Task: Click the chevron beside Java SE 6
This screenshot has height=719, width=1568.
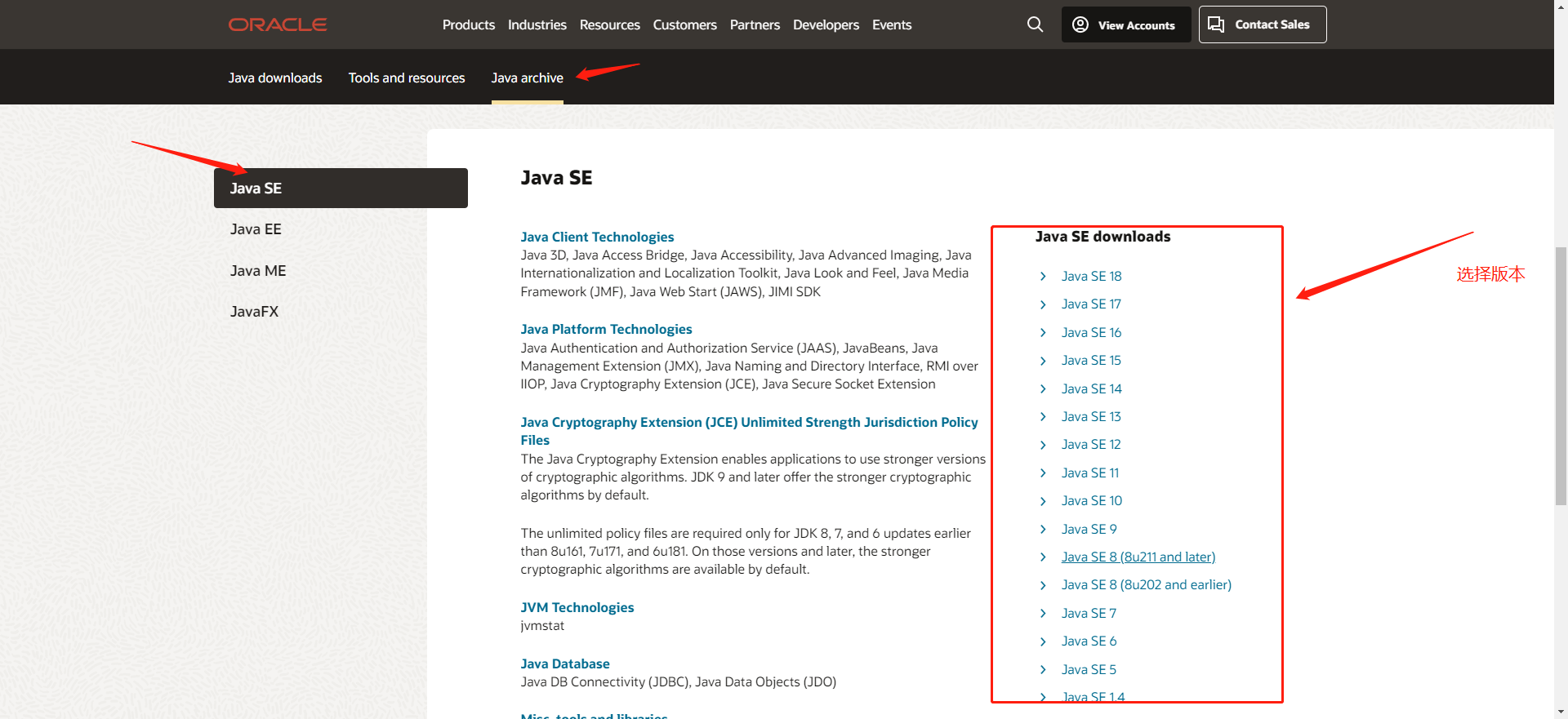Action: (x=1043, y=641)
